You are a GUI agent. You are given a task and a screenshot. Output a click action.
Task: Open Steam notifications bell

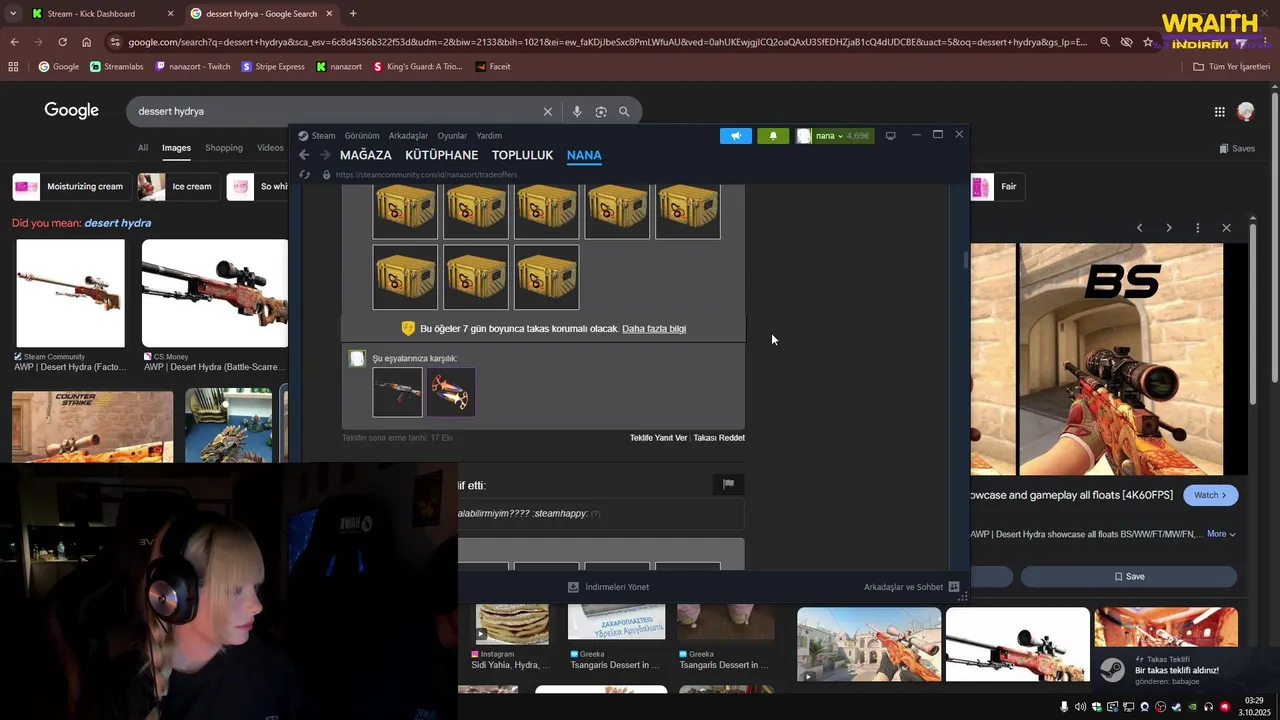(773, 136)
